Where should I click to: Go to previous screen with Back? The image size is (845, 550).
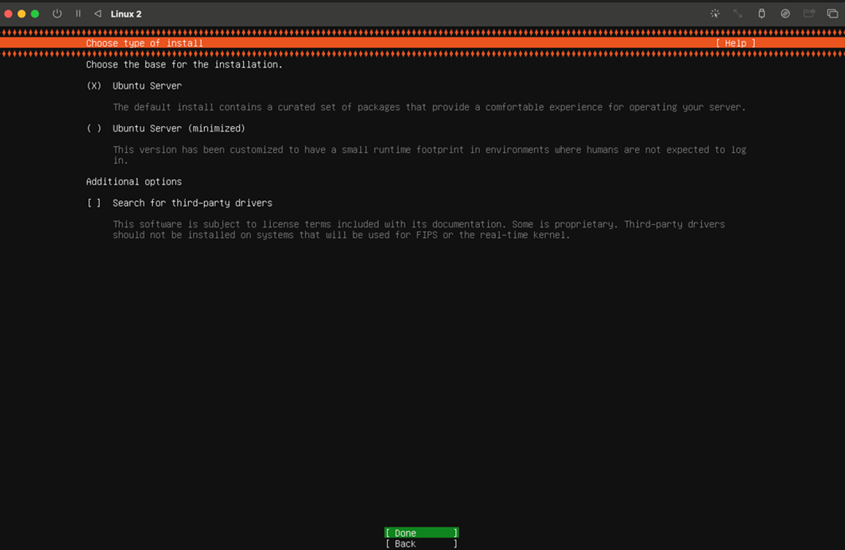pos(421,544)
